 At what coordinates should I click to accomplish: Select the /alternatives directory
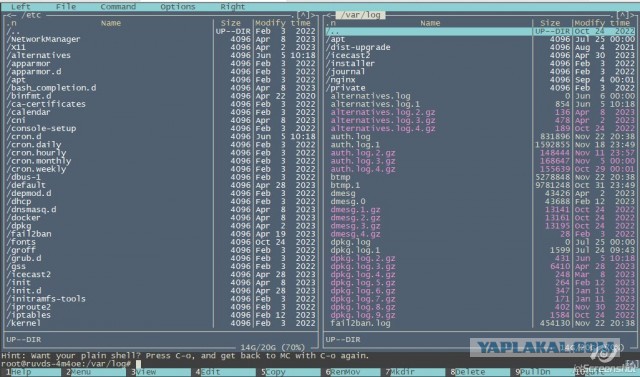tap(161, 55)
